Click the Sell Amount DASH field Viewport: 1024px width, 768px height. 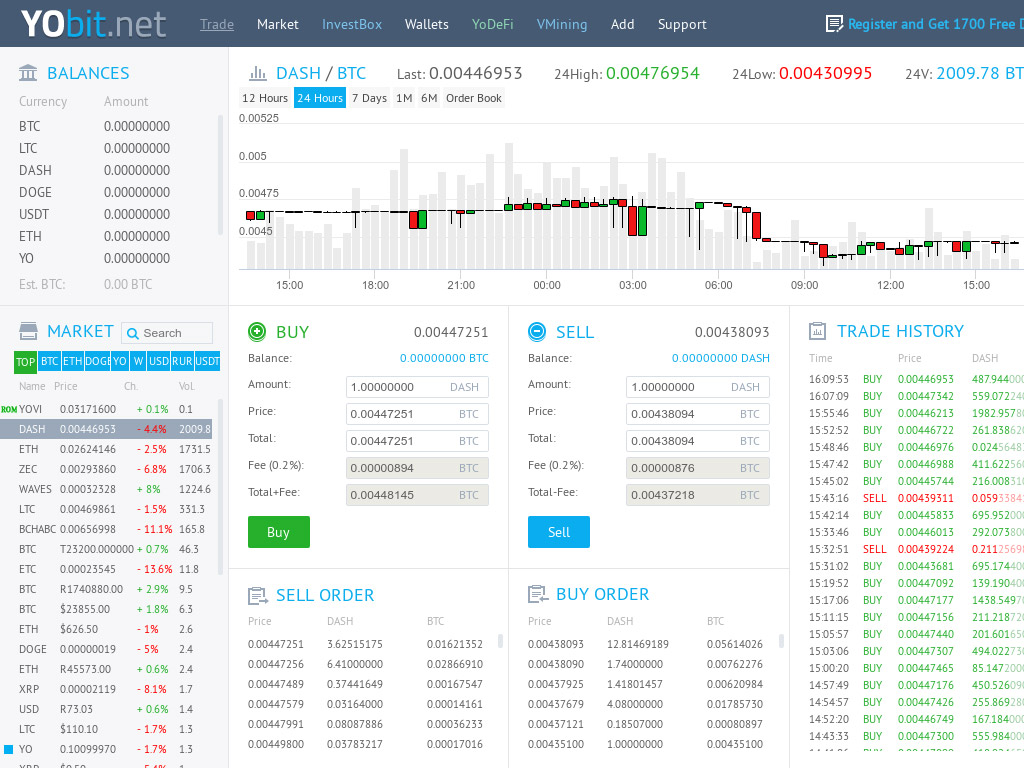pos(697,387)
